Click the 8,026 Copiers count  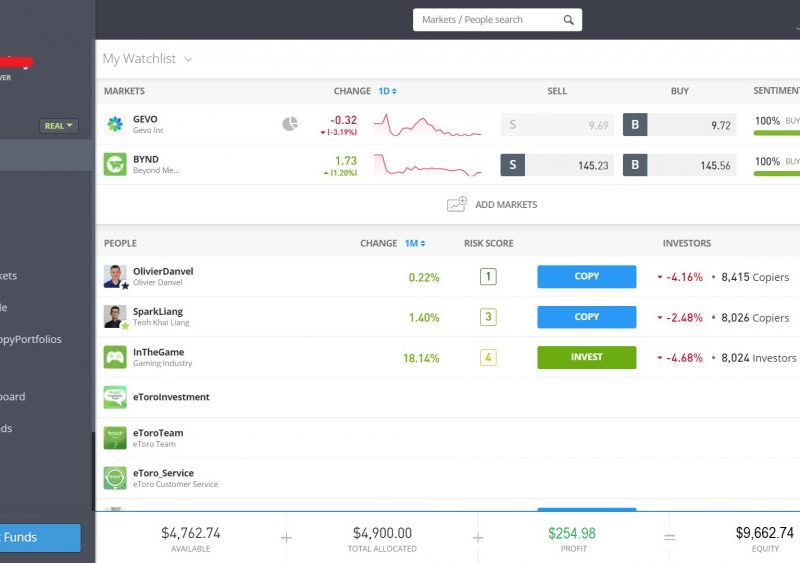coord(755,318)
